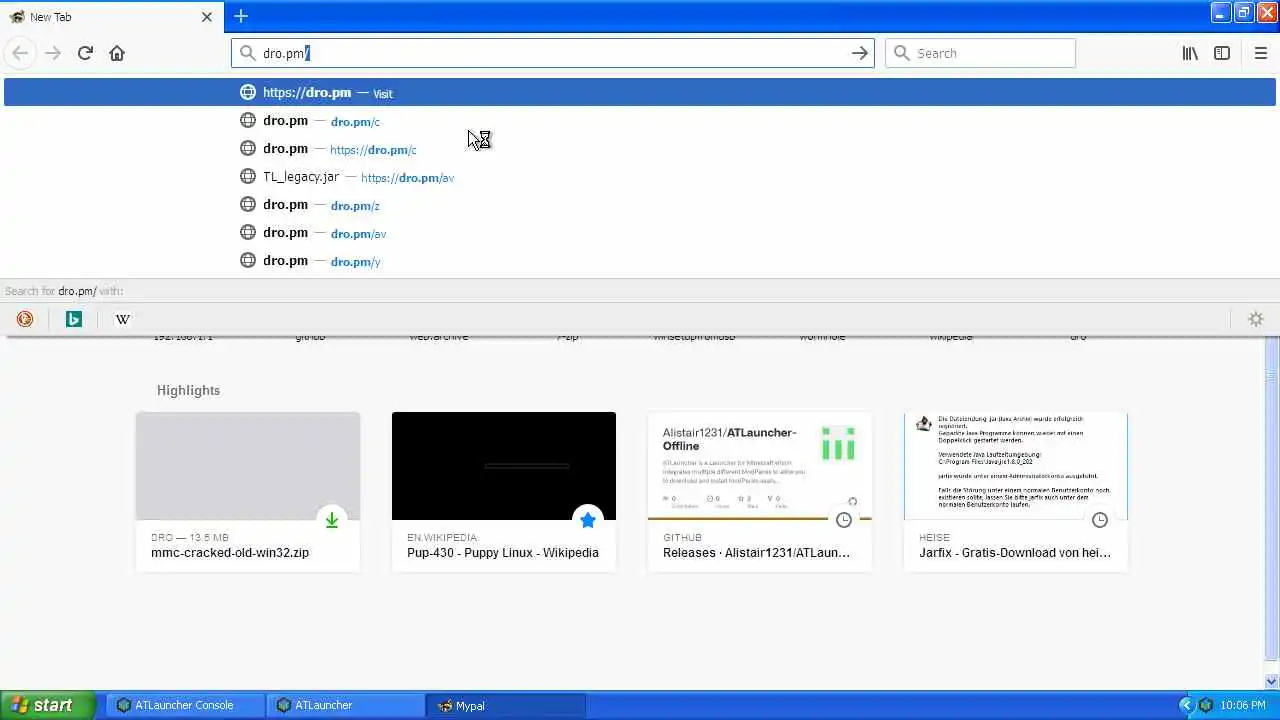Select the TL_legacy.jar suggestion
Viewport: 1280px width, 720px height.
[x=640, y=177]
